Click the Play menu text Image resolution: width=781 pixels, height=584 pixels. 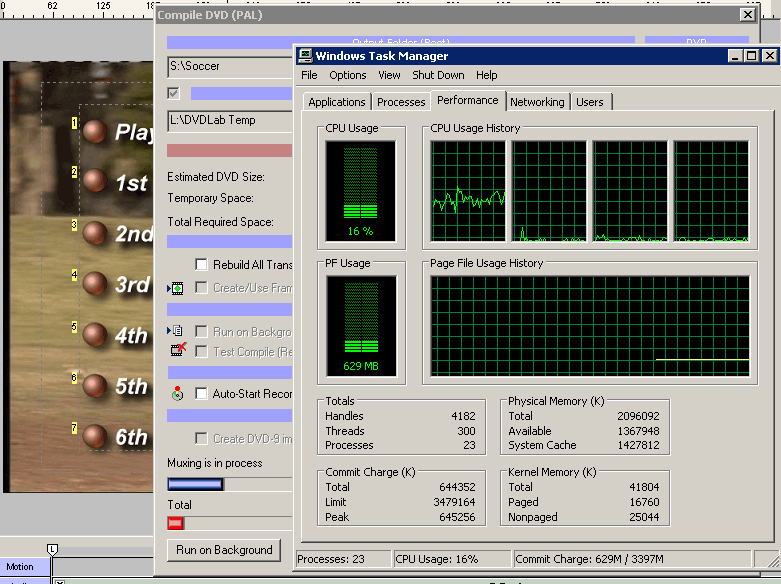coord(133,132)
